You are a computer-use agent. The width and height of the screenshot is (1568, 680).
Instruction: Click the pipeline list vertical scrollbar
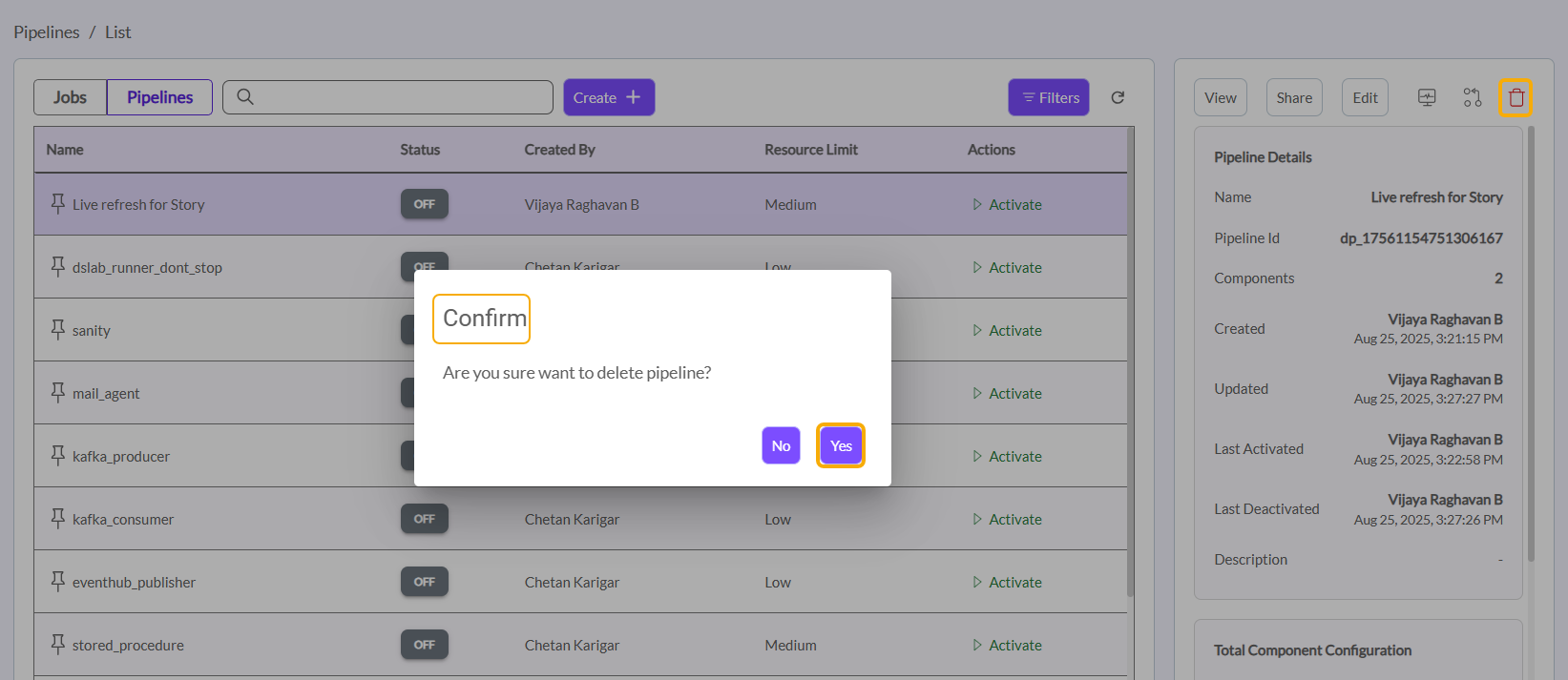[1130, 362]
